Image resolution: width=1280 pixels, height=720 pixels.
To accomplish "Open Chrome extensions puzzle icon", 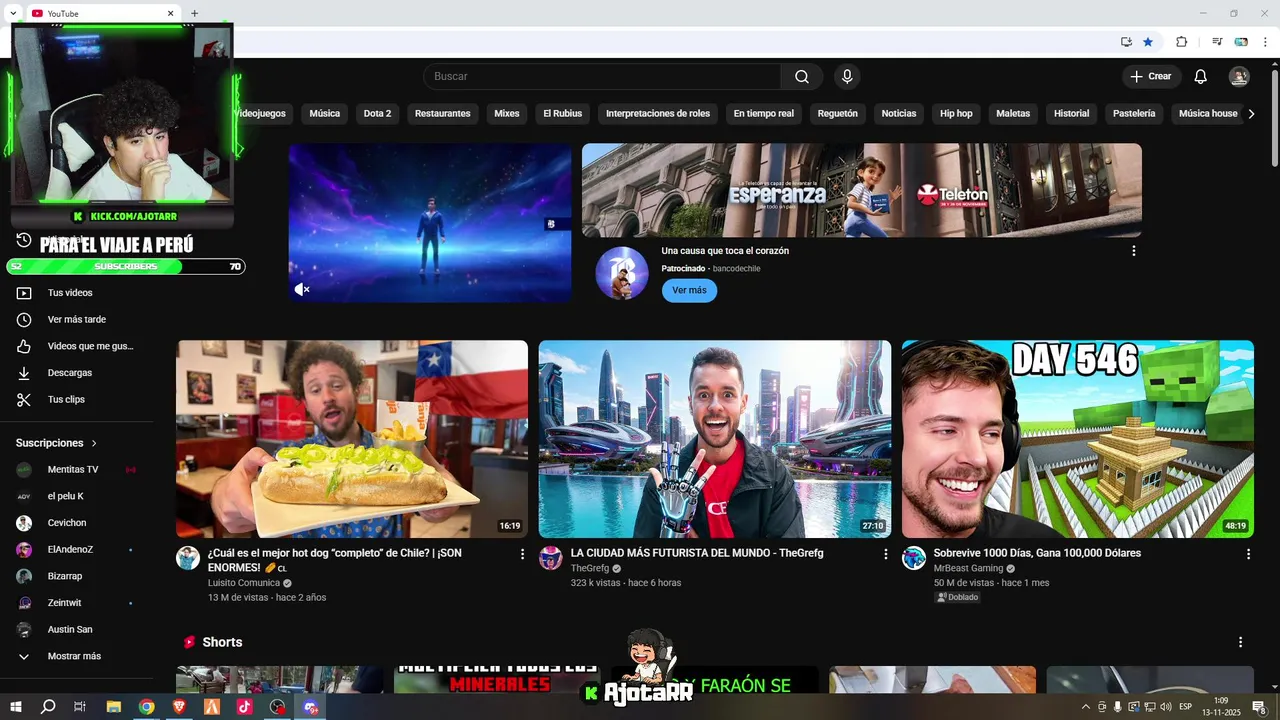I will click(1181, 42).
